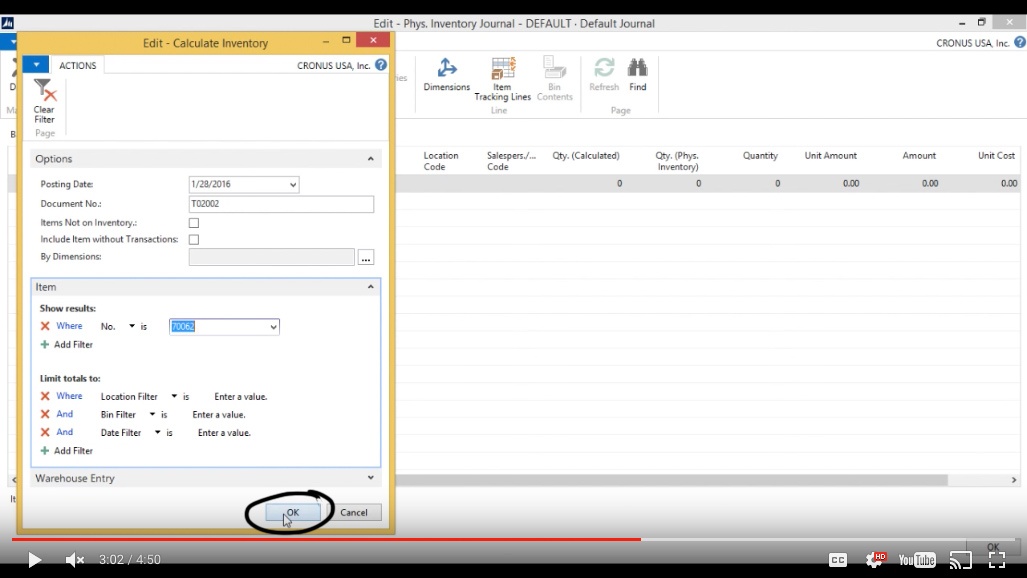Collapse the Item section

pos(371,287)
